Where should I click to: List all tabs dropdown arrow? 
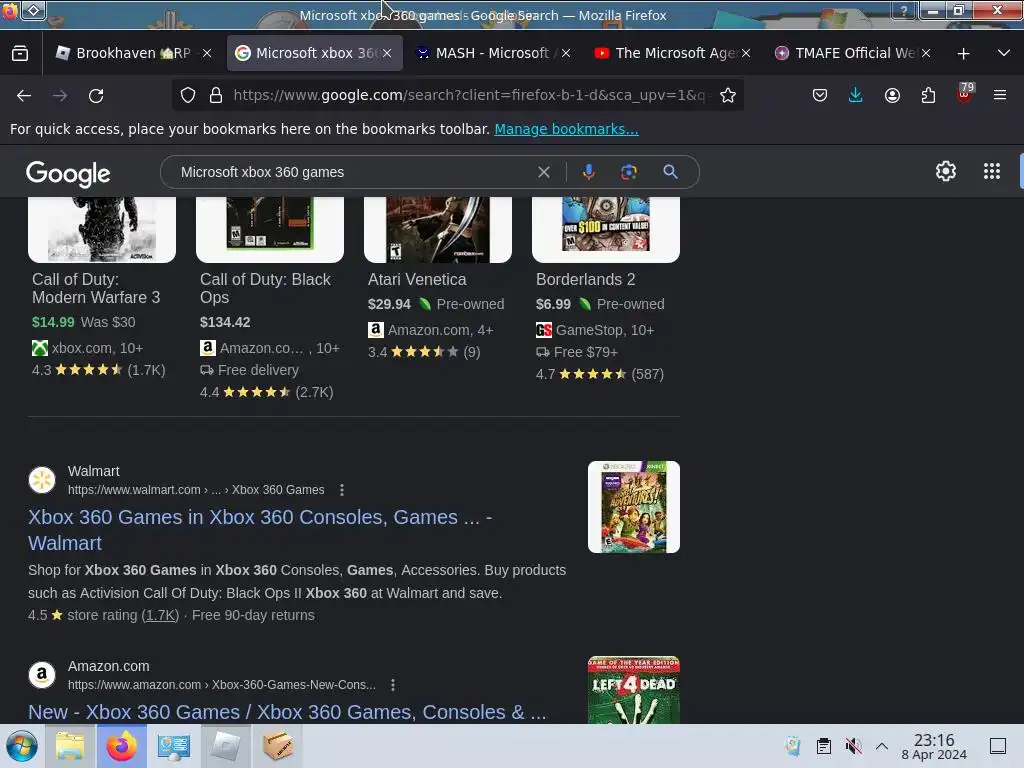point(1004,54)
